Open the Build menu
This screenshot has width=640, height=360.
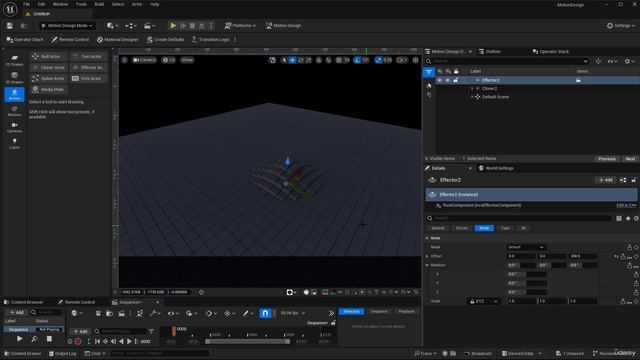(x=99, y=4)
